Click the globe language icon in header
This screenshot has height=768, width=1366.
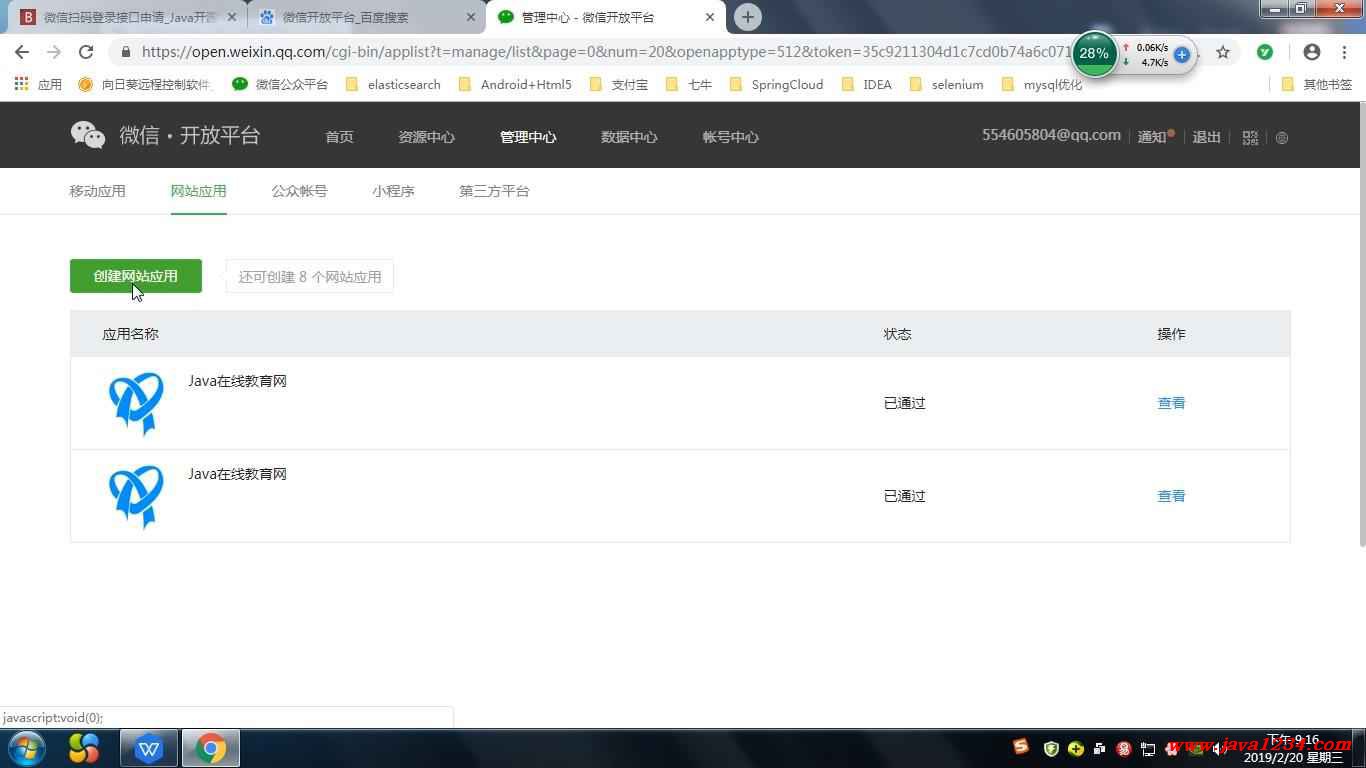coord(1282,138)
